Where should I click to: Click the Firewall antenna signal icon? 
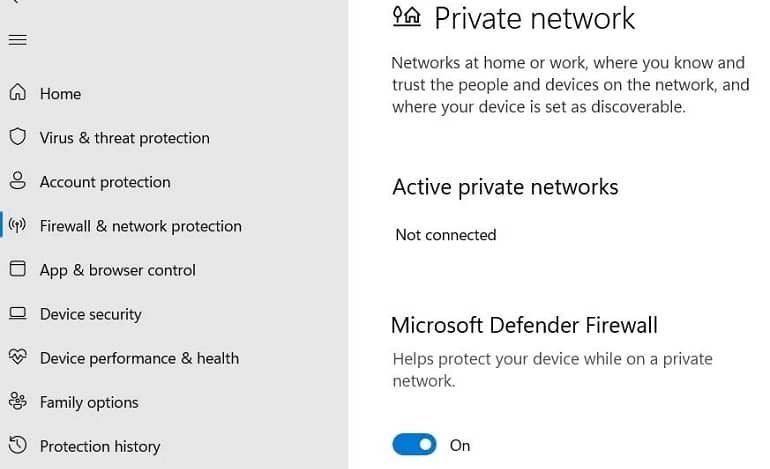[18, 225]
